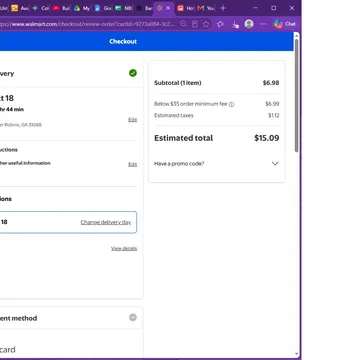The height and width of the screenshot is (360, 360).
Task: Open the browser three-dots menu
Action: [263, 24]
